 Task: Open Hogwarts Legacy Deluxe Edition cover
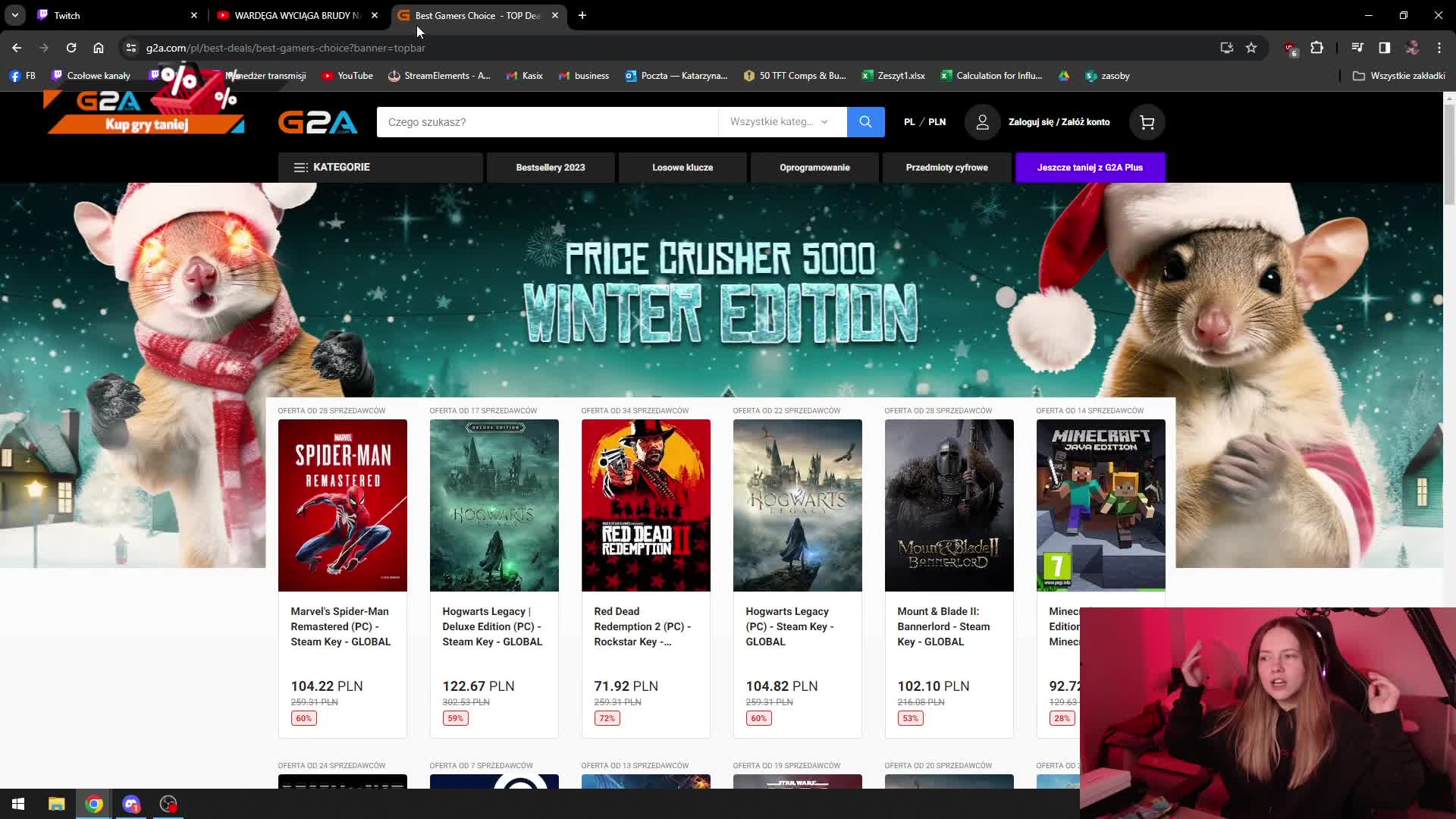[494, 505]
